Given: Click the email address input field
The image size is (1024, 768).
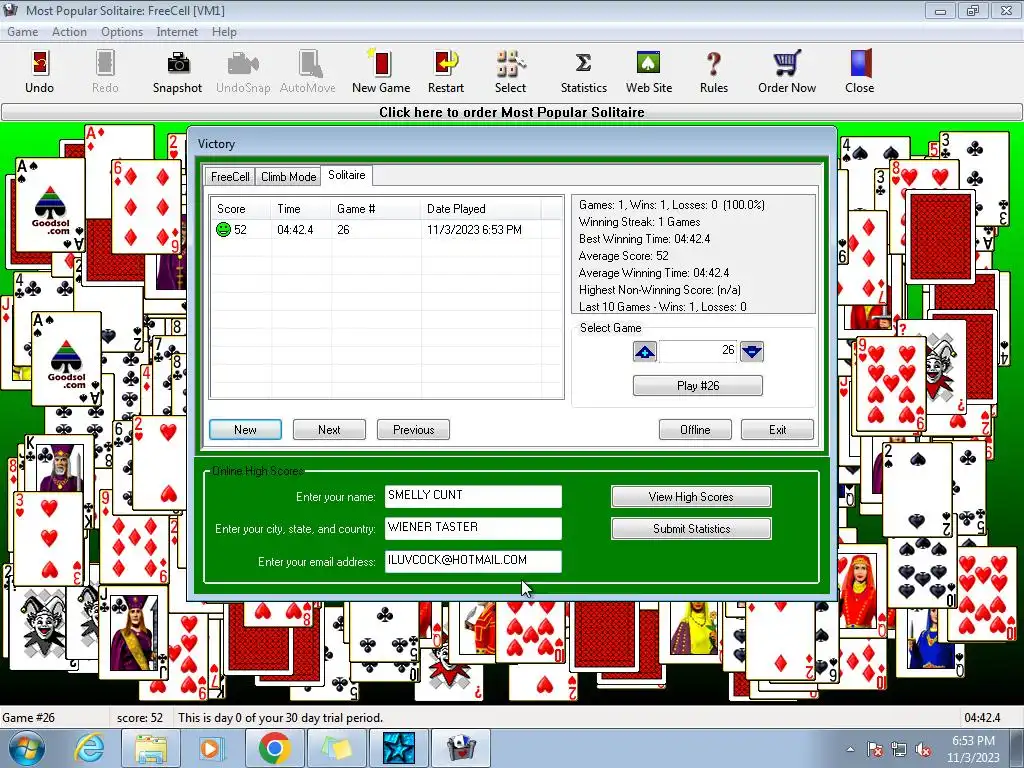Looking at the screenshot, I should [473, 561].
